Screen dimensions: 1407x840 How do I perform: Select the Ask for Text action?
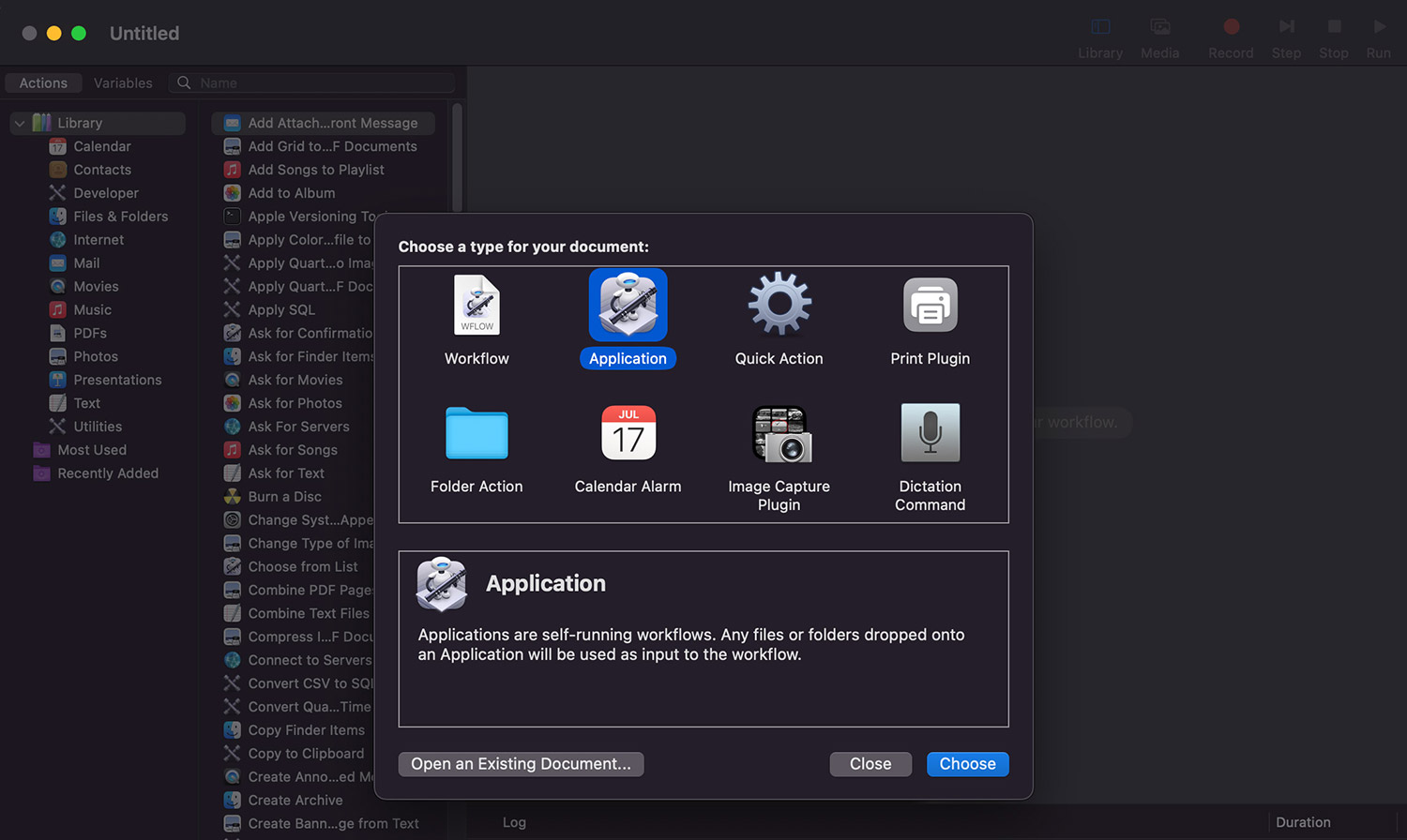(x=286, y=473)
